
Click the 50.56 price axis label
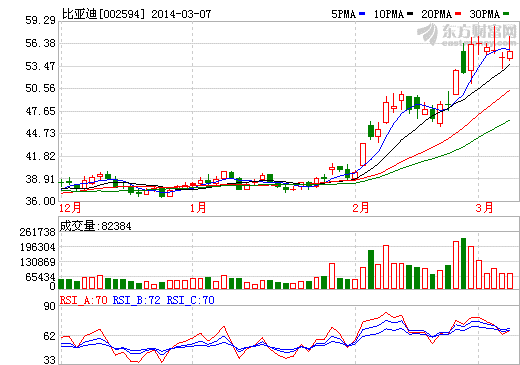point(40,88)
